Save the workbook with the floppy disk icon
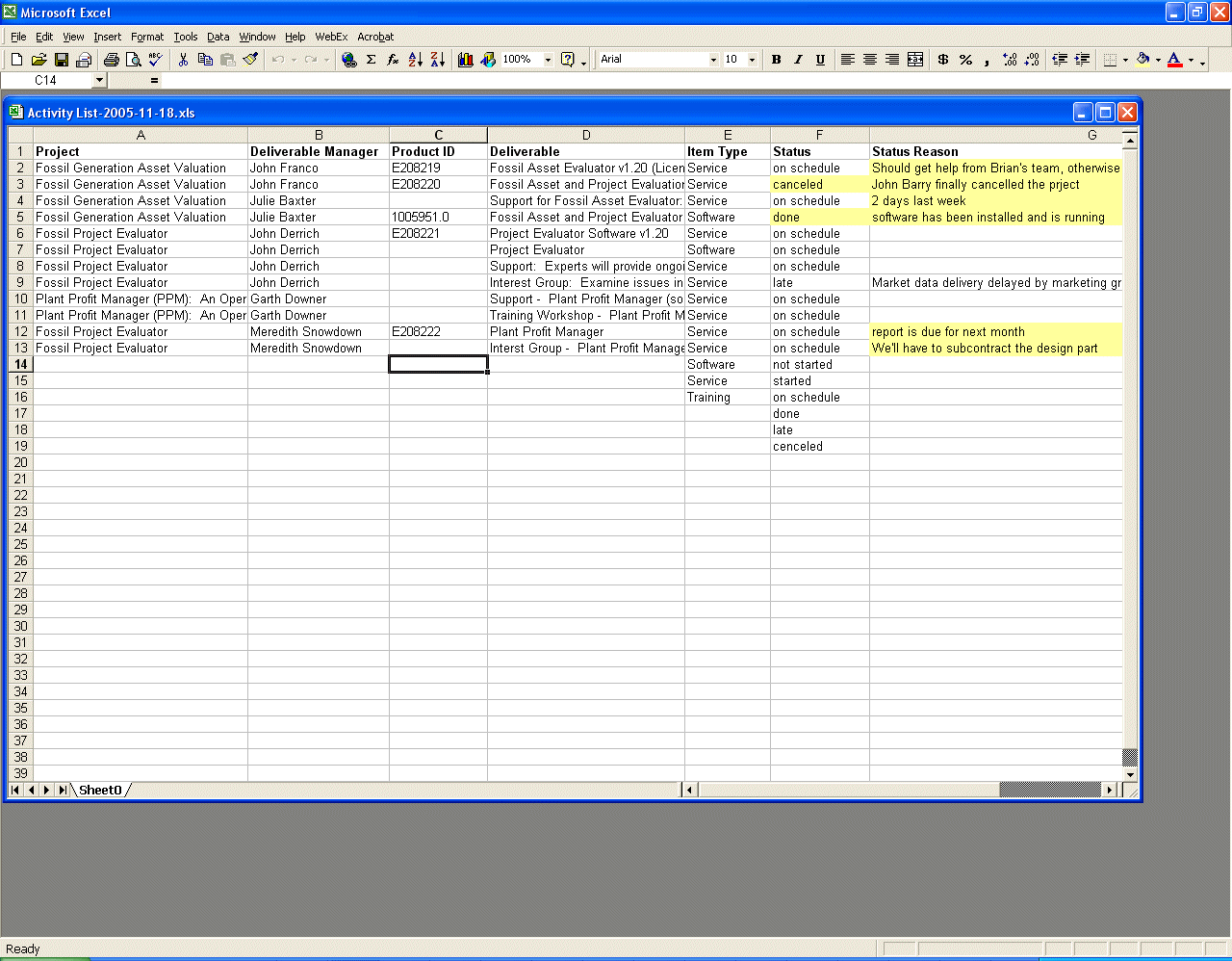1232x961 pixels. (x=62, y=60)
